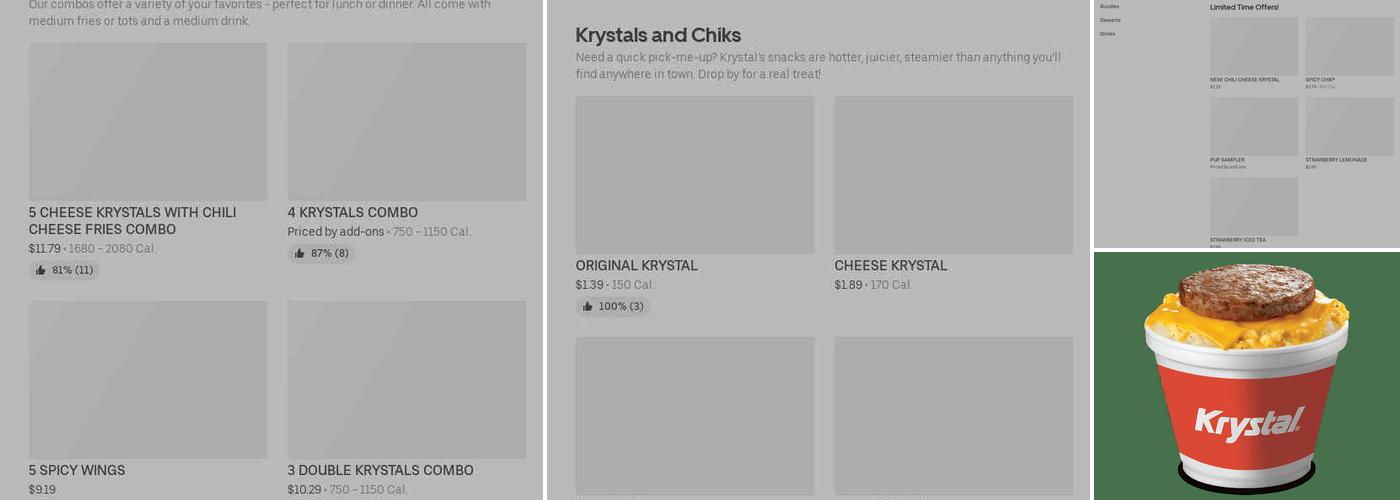The height and width of the screenshot is (500, 1400).
Task: Click the Krystals and Chiks section heading
Action: [658, 35]
